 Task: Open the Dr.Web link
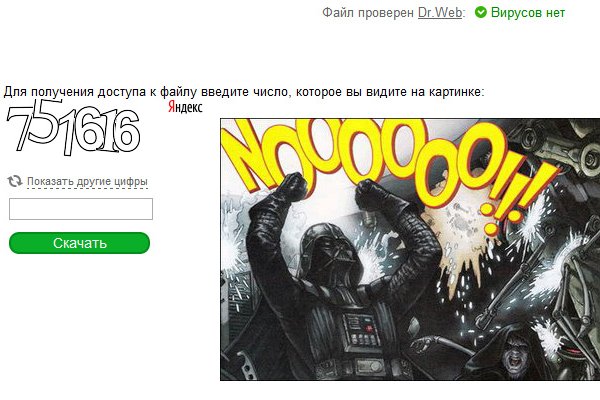[440, 13]
